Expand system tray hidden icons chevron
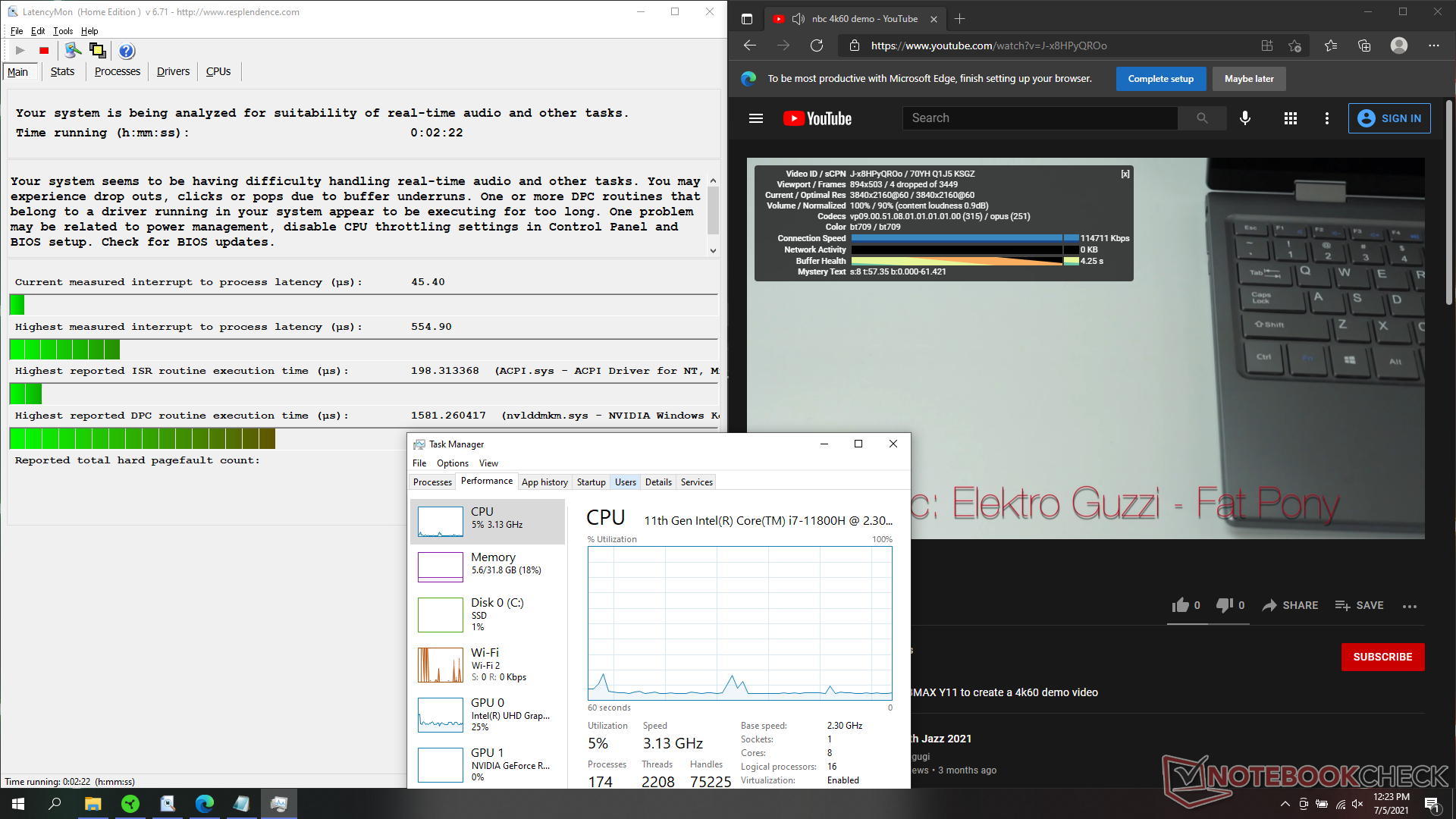 click(1285, 804)
